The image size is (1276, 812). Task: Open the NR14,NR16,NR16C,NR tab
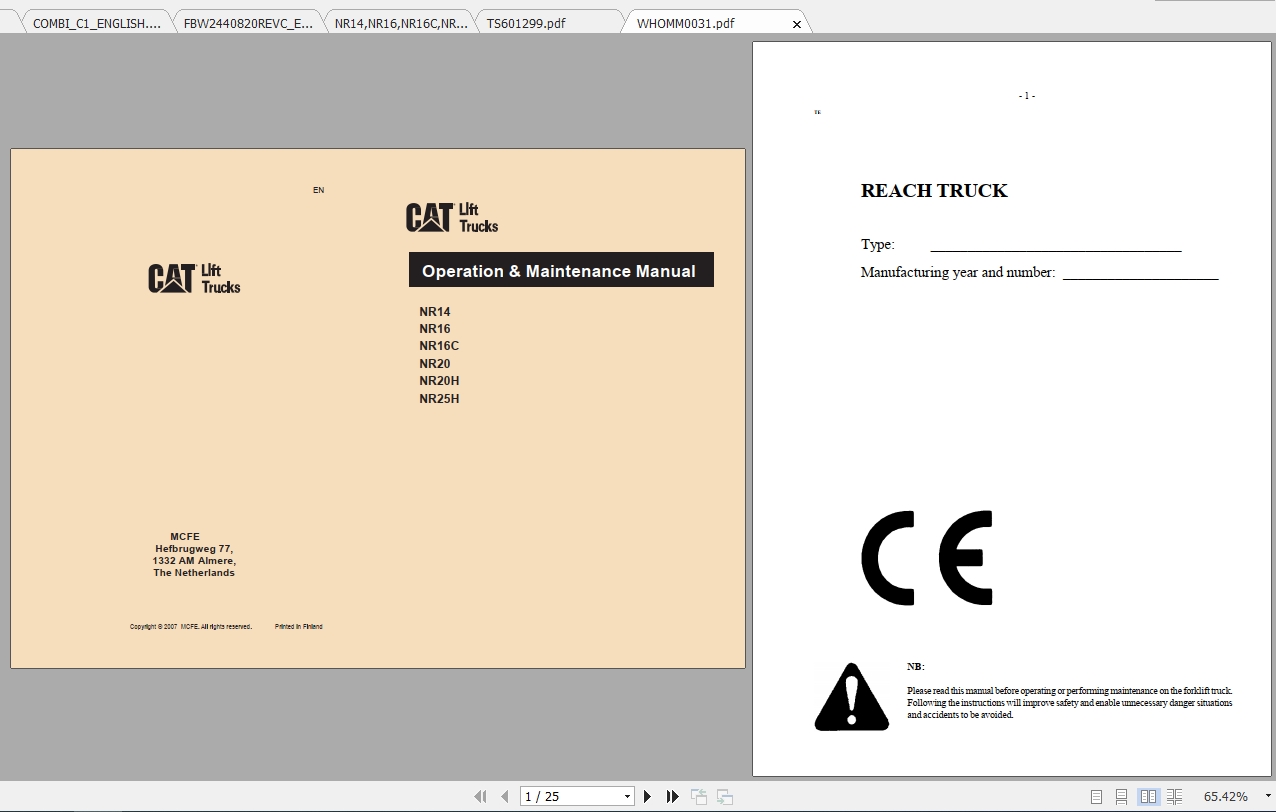(x=399, y=23)
